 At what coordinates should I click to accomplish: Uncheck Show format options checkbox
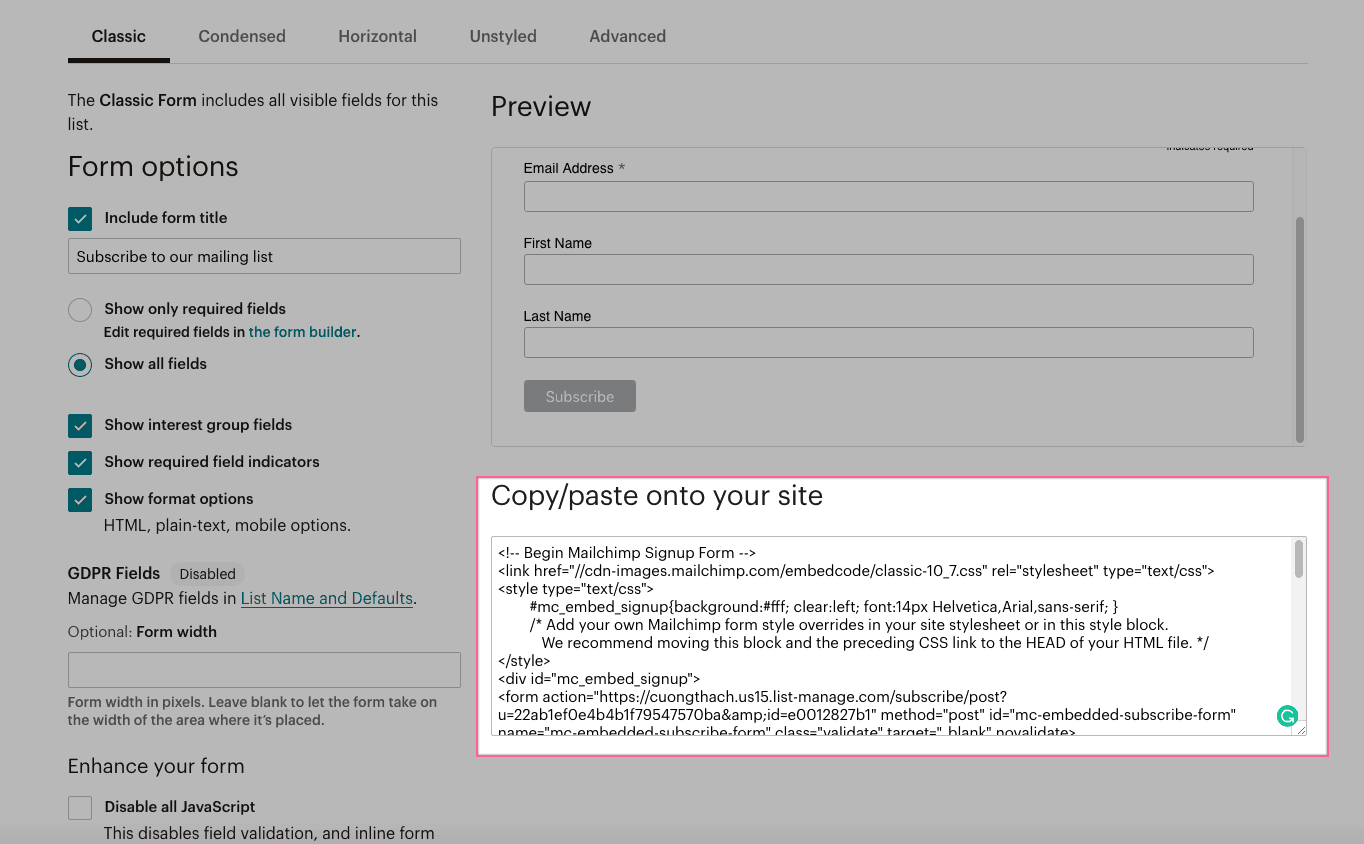(80, 499)
